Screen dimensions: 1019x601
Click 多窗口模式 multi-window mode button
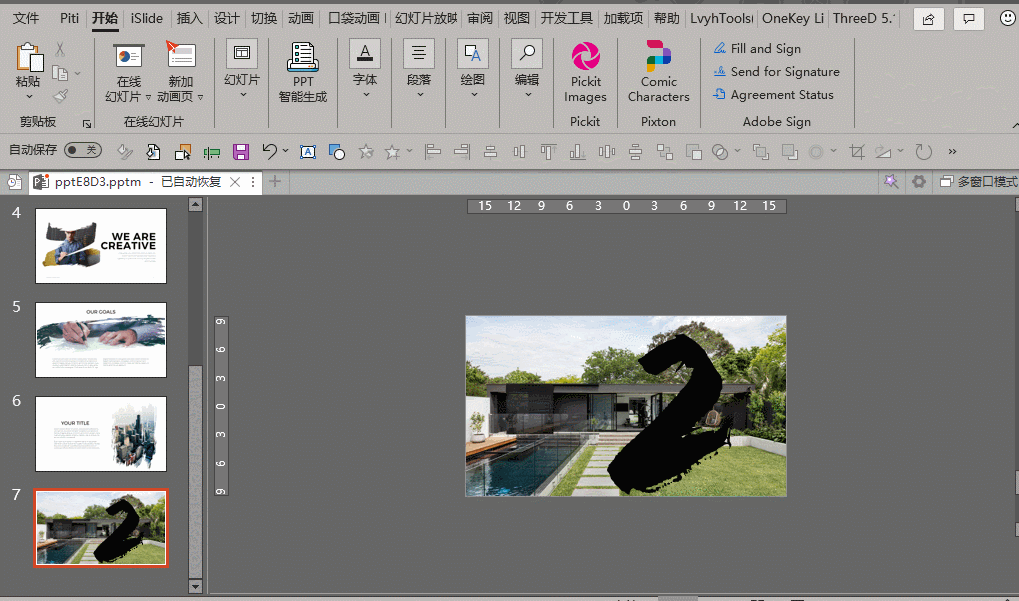pyautogui.click(x=979, y=182)
